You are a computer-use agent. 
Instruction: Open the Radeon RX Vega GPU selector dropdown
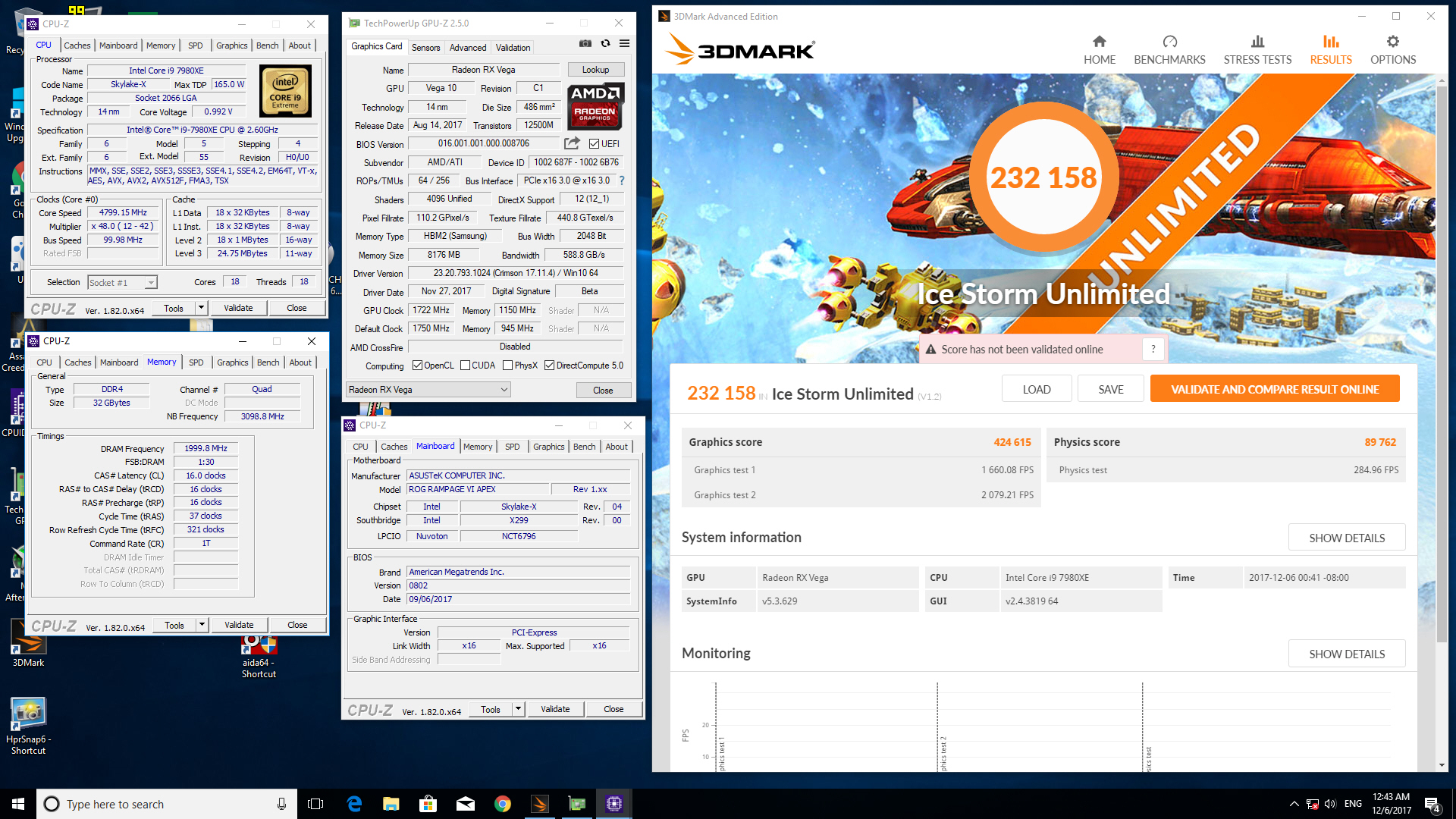coord(428,390)
